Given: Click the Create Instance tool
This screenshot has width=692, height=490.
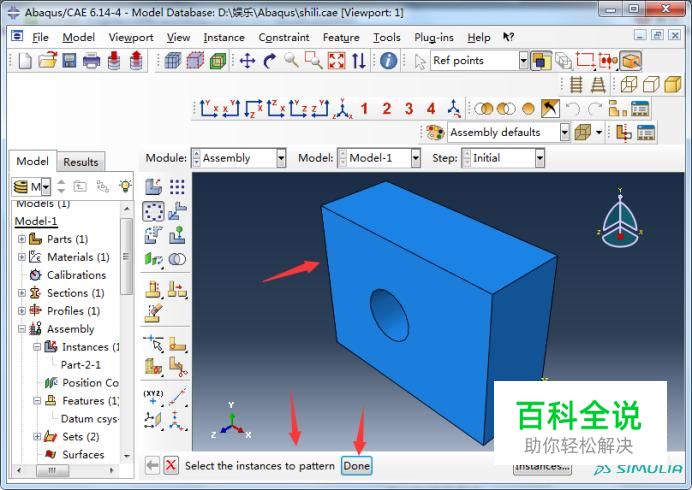Looking at the screenshot, I should click(153, 187).
